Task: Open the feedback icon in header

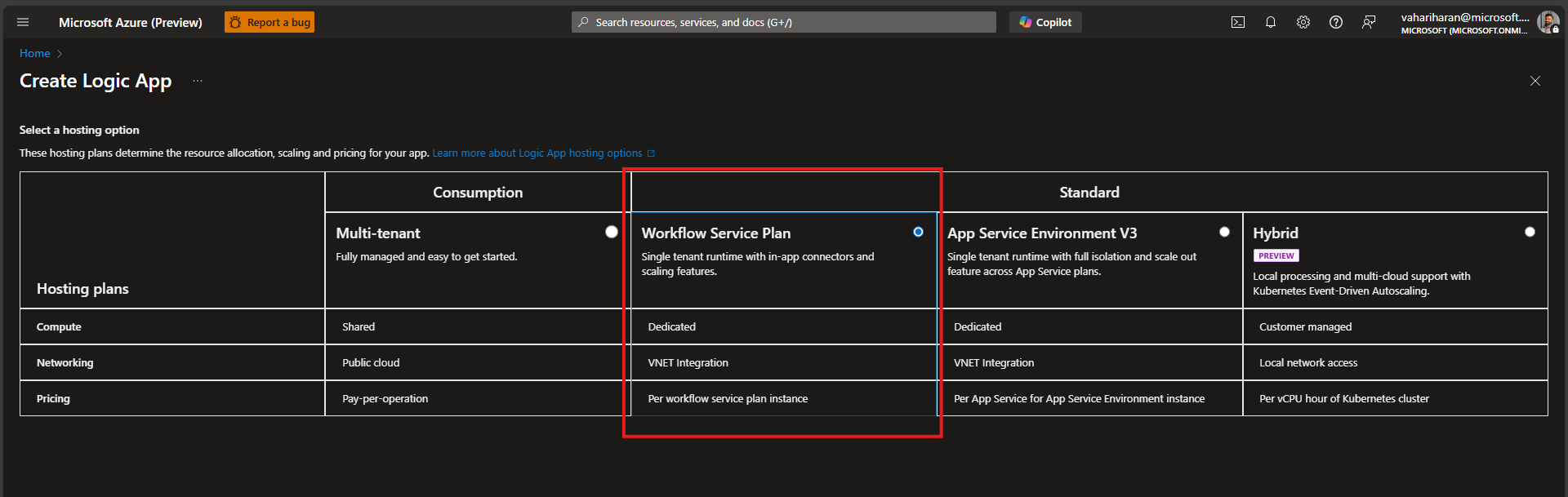Action: point(1369,23)
